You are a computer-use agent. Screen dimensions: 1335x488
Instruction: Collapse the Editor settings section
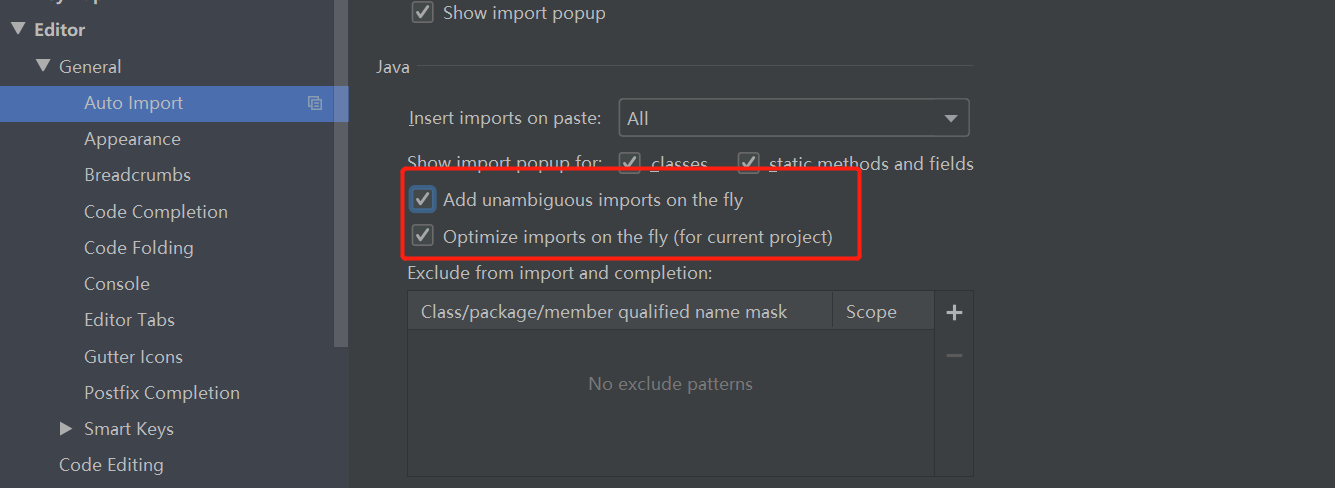coord(17,30)
